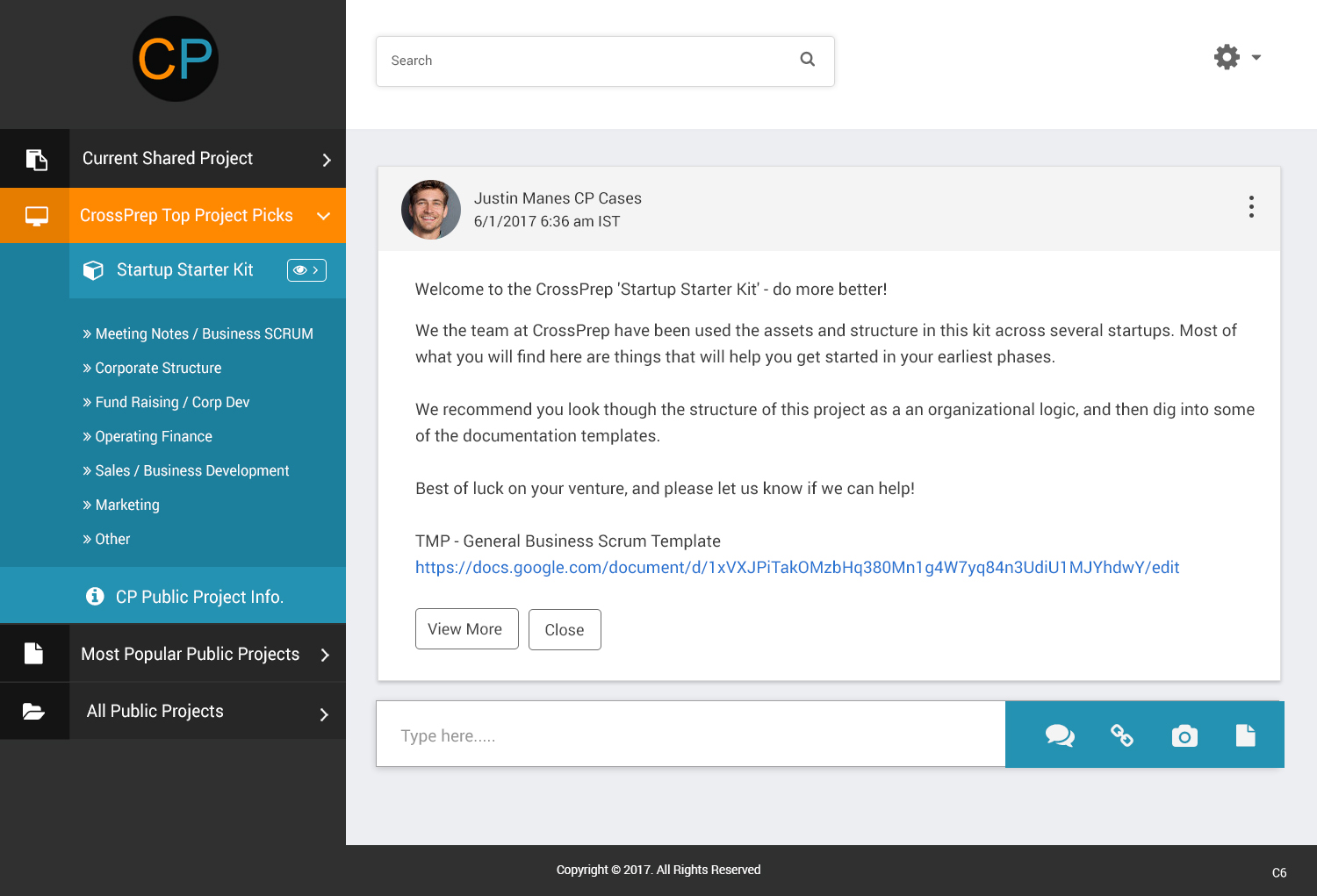Click the View More button
Screen dimensions: 1317x896
pos(466,629)
